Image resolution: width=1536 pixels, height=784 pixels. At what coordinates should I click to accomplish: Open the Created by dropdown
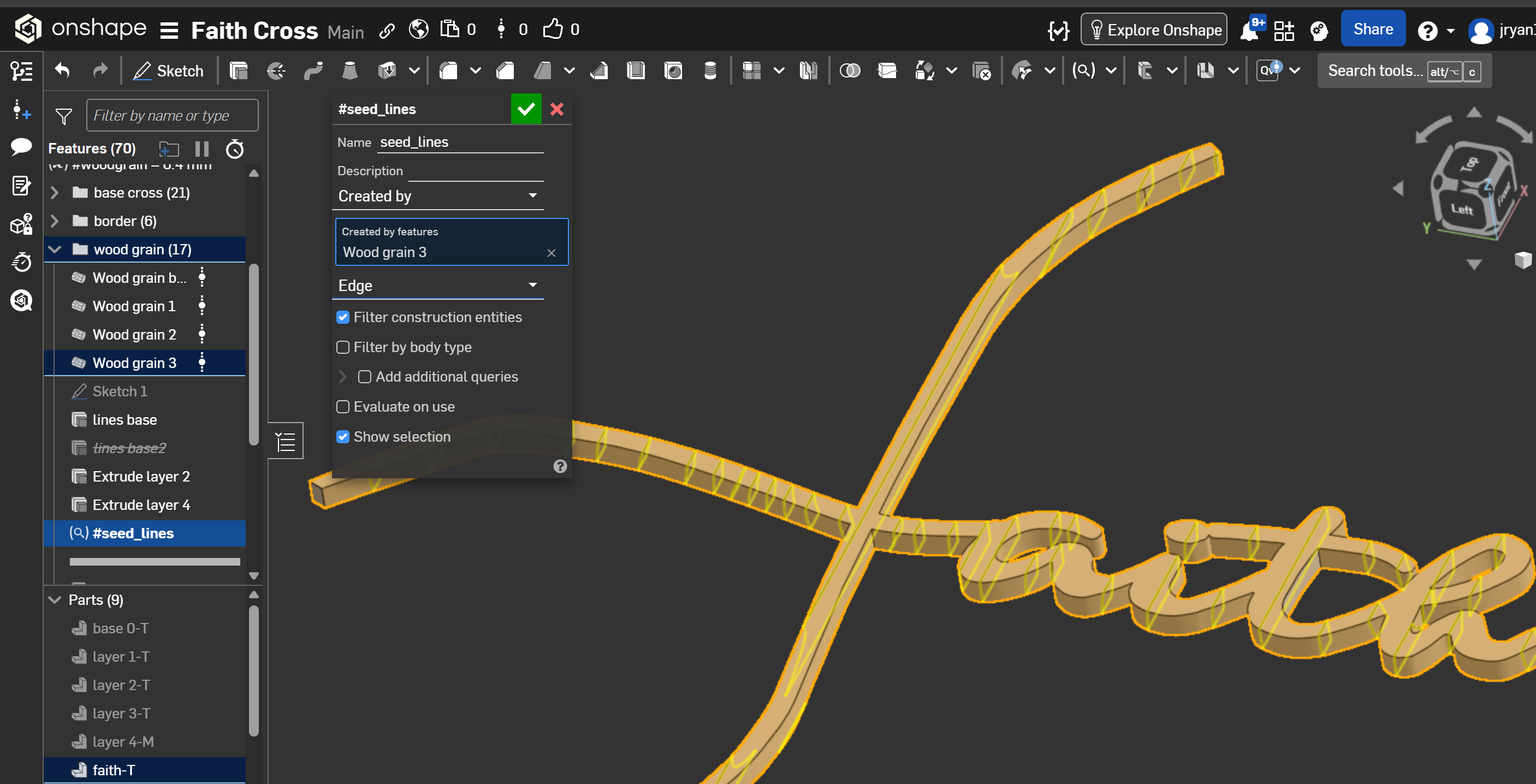tap(438, 196)
